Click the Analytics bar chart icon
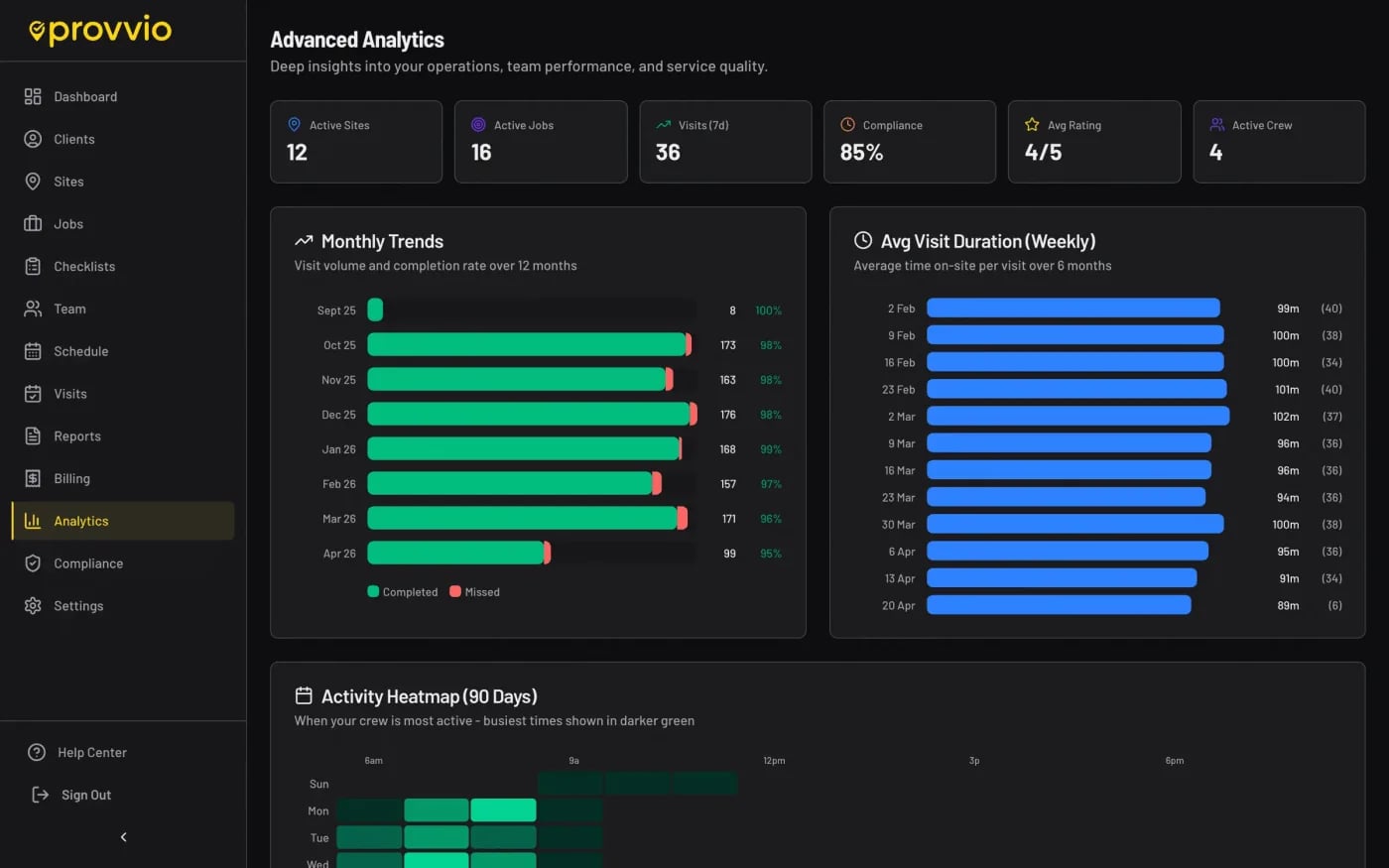 click(33, 521)
